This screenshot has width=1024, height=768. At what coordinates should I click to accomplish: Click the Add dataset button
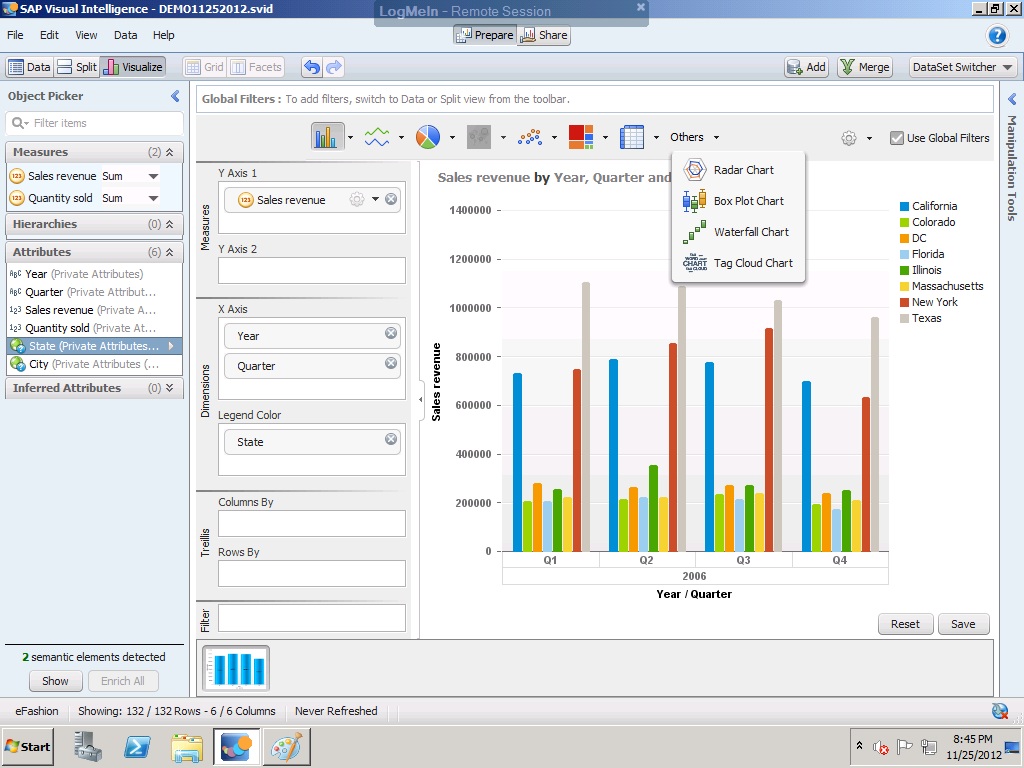(x=807, y=67)
